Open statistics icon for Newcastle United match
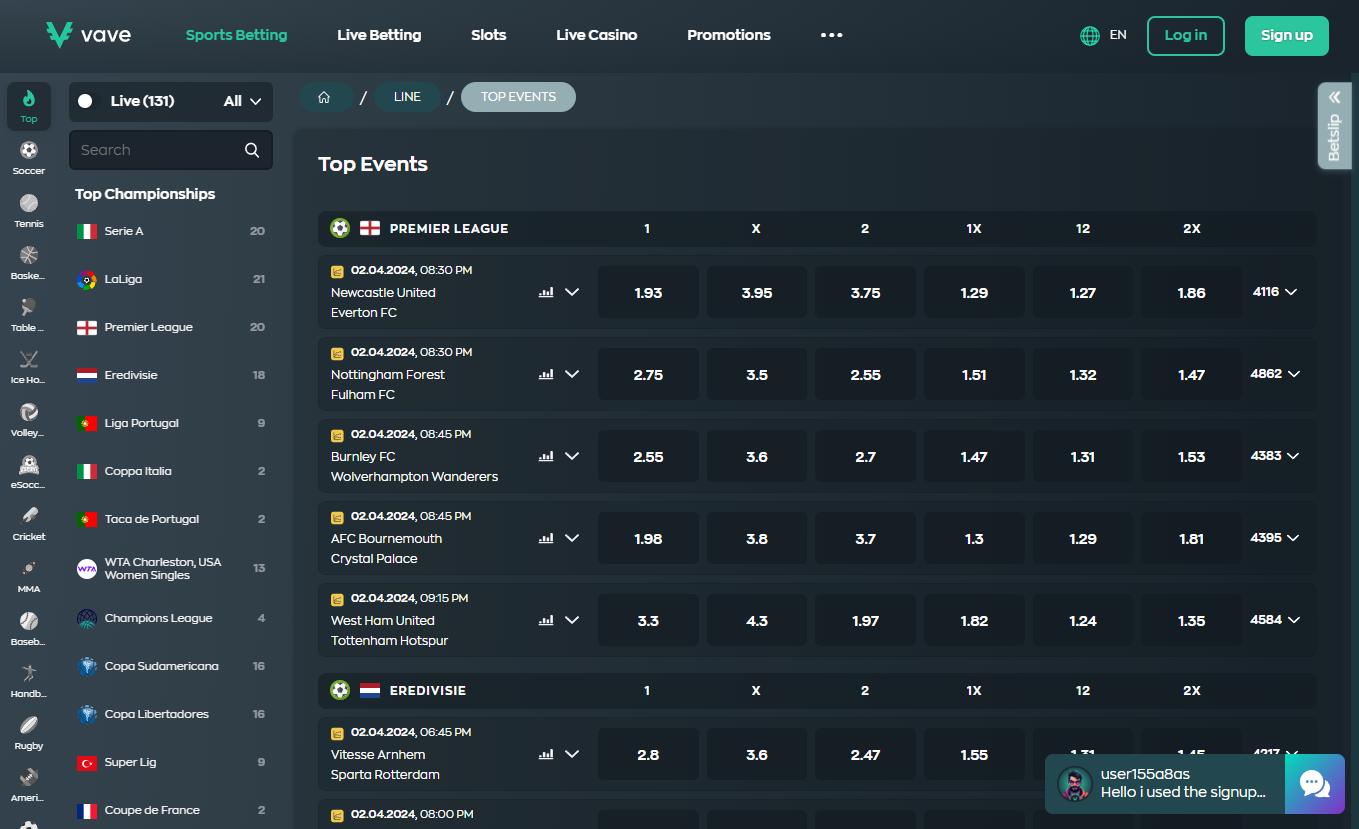 (546, 292)
